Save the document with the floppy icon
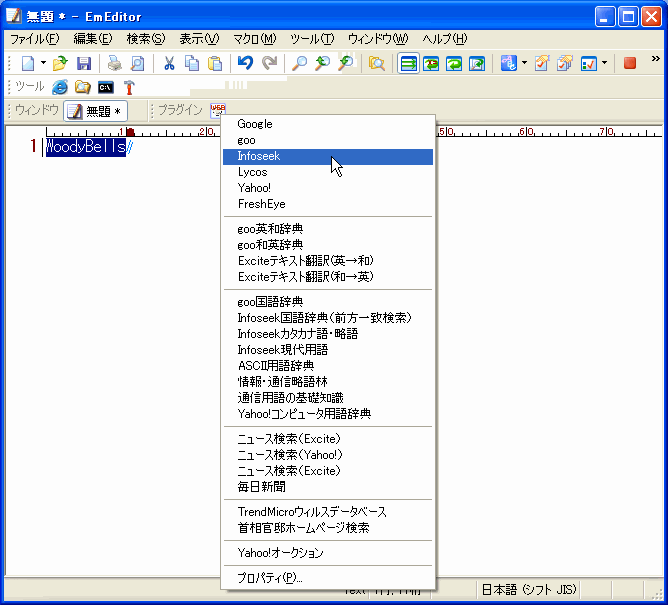This screenshot has width=668, height=605. click(84, 63)
